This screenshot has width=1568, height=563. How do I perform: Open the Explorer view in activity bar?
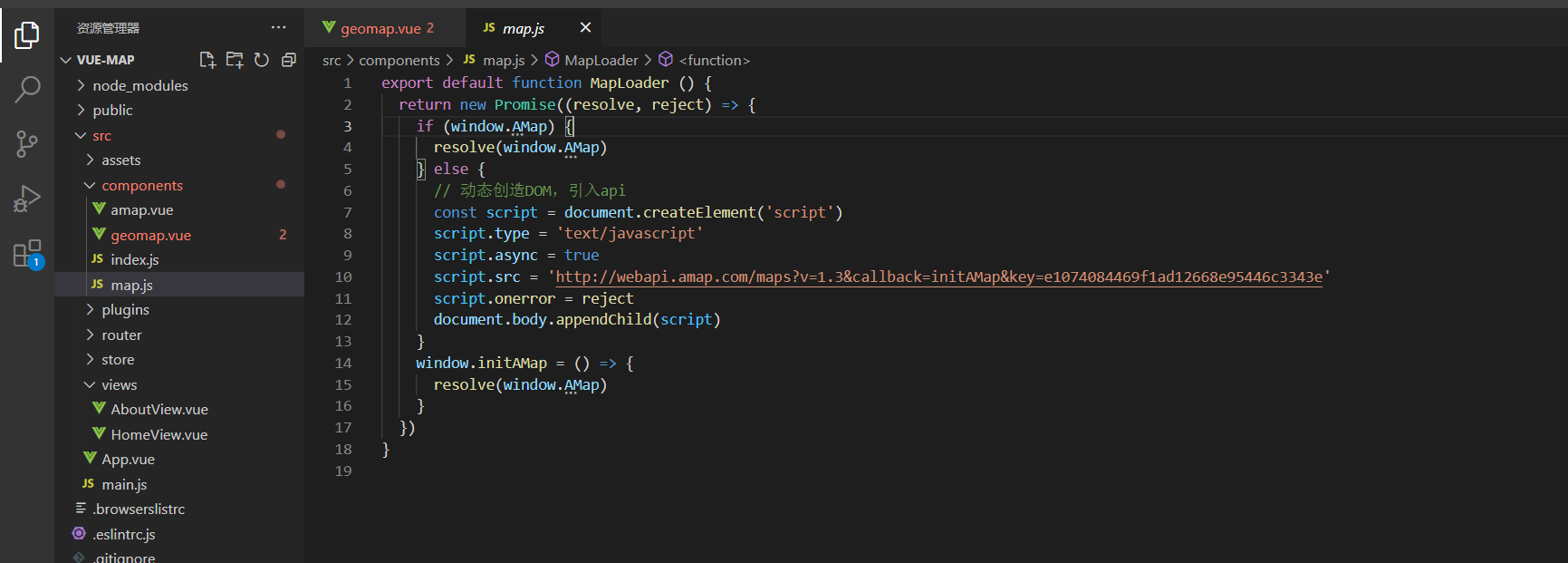pos(27,35)
